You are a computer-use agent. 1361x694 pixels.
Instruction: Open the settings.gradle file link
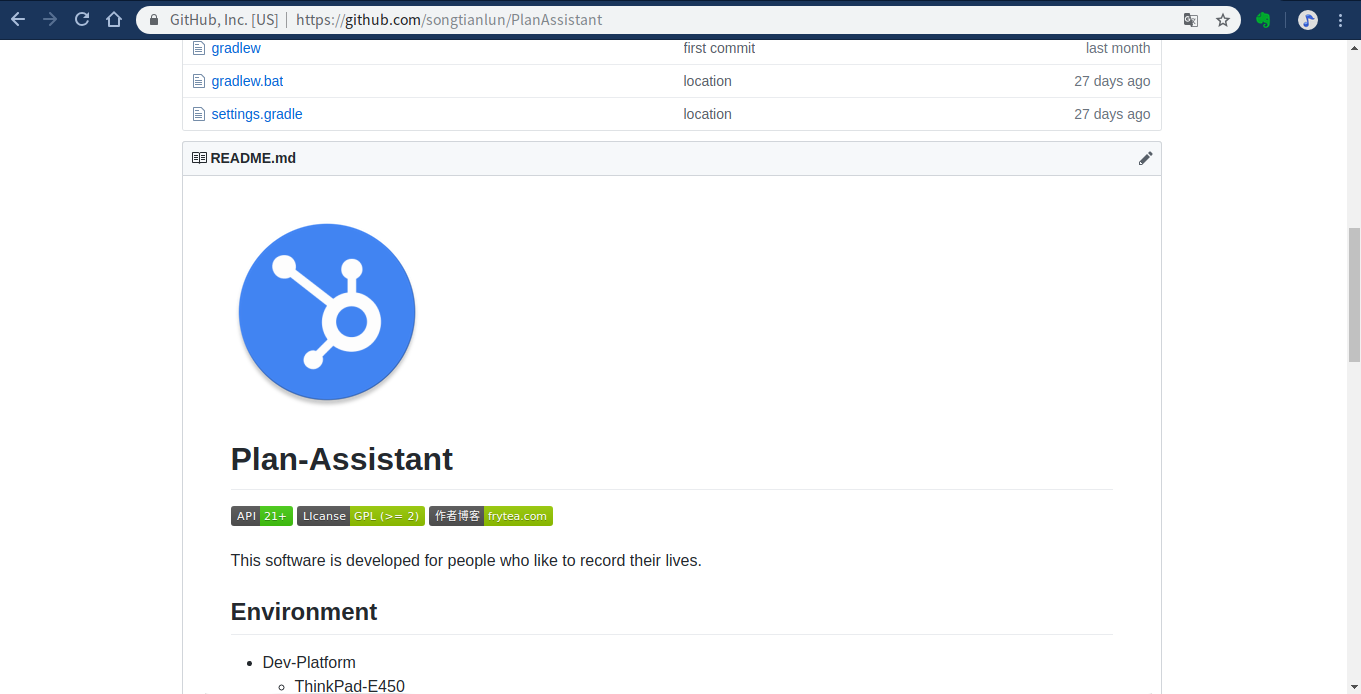point(257,114)
